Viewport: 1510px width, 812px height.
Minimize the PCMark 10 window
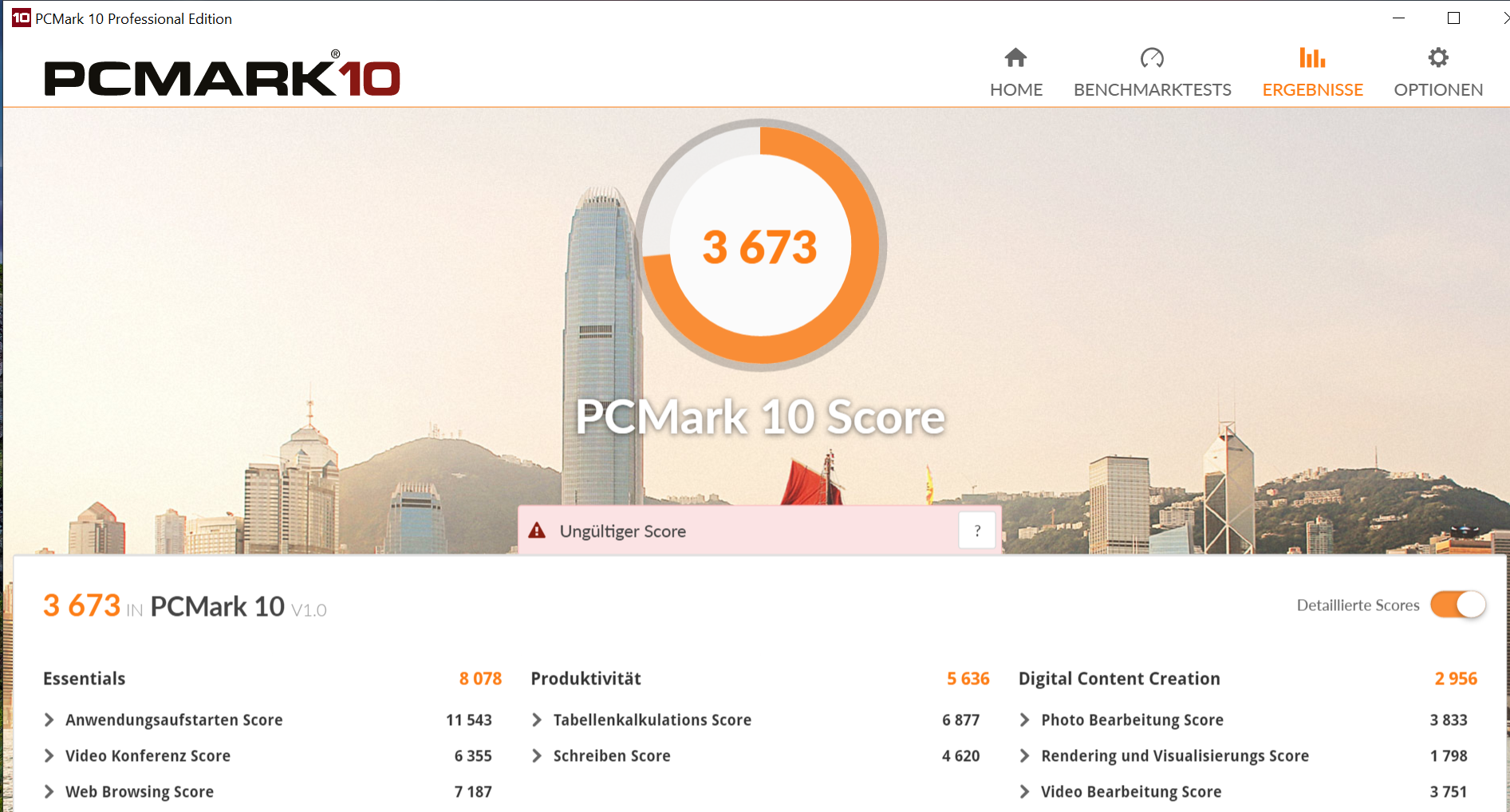click(1398, 18)
